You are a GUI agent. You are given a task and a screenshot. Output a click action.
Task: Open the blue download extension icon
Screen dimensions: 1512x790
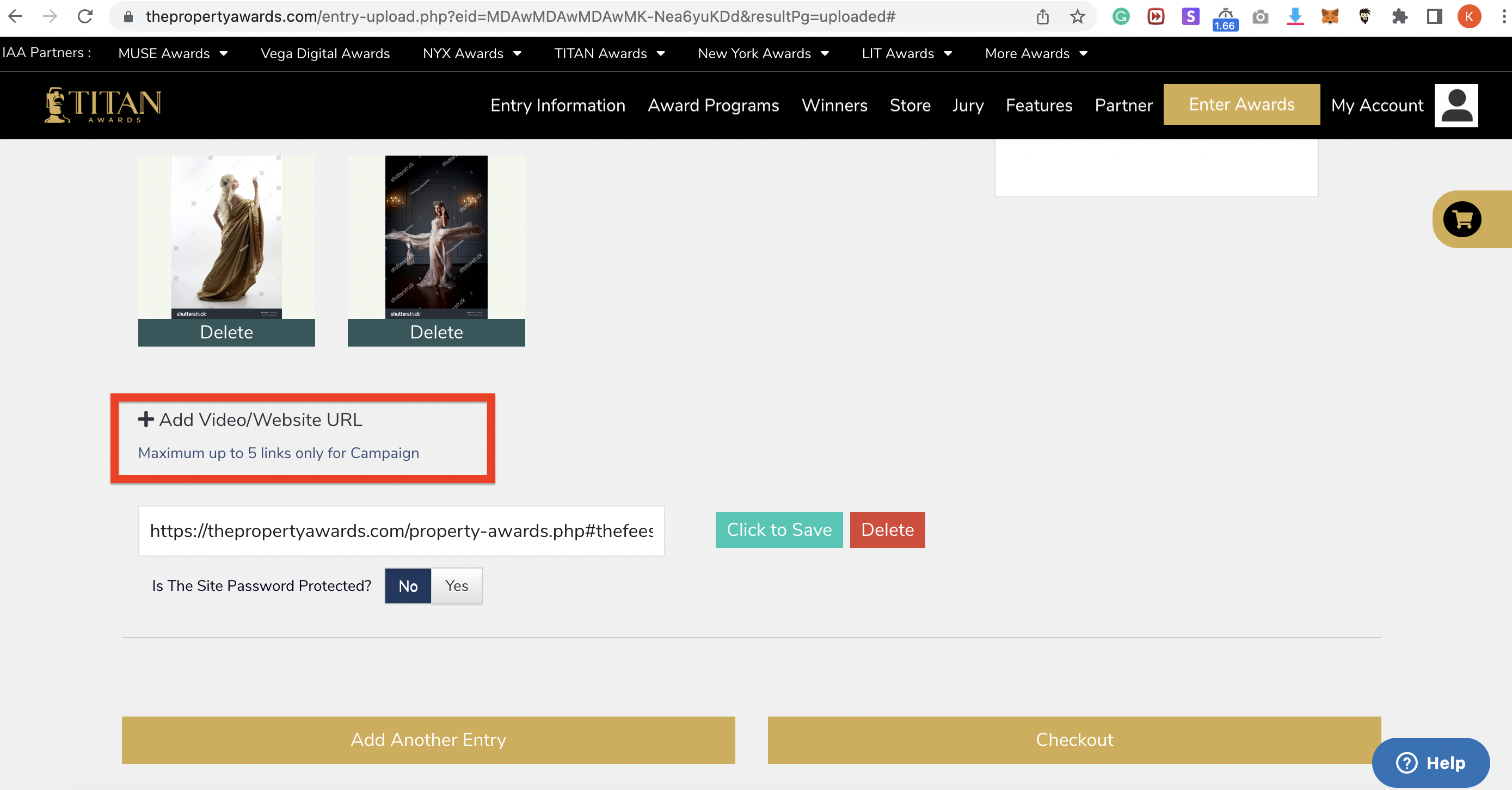1295,16
